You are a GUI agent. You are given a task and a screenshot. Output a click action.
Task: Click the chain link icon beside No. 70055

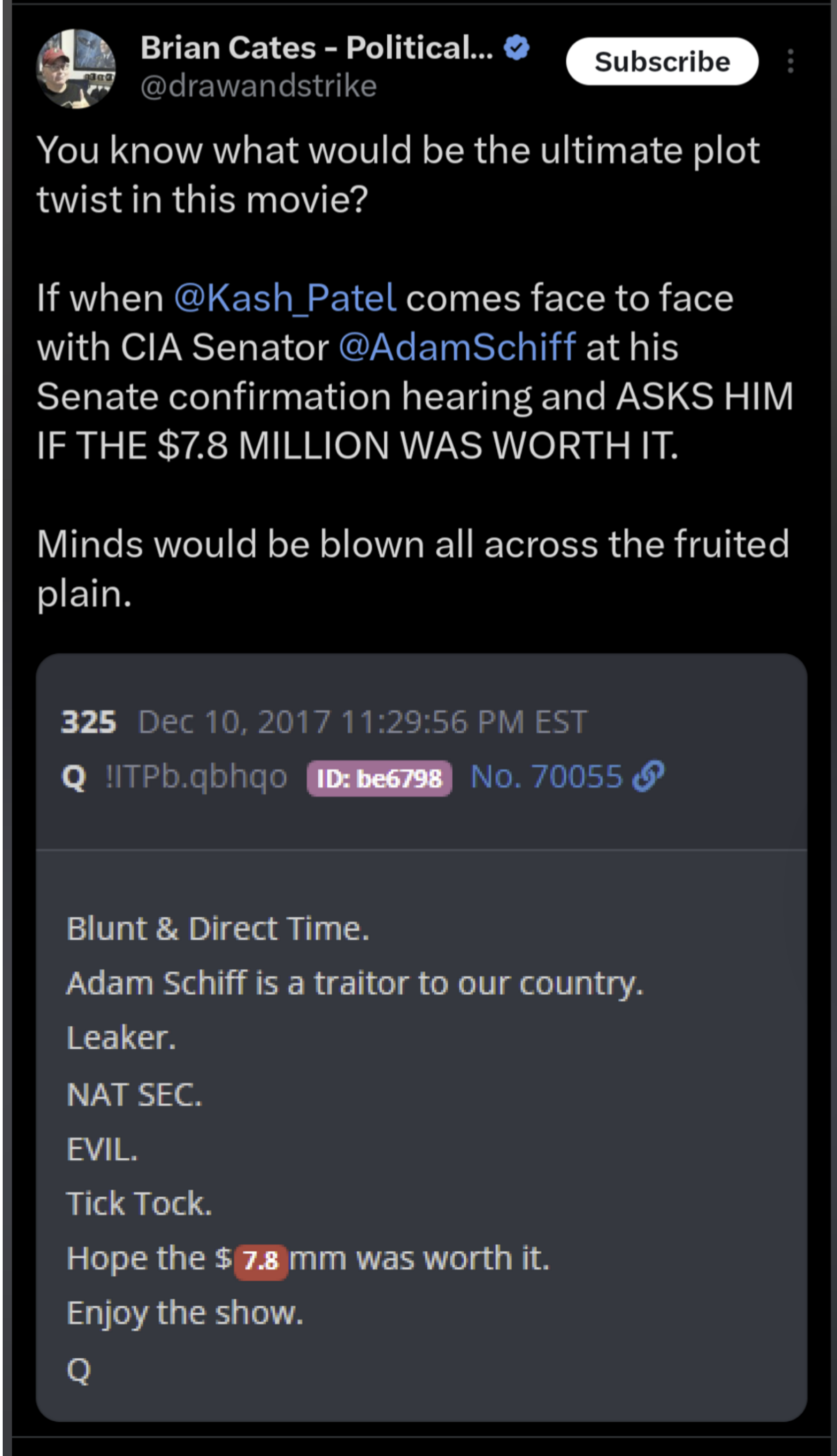[648, 777]
